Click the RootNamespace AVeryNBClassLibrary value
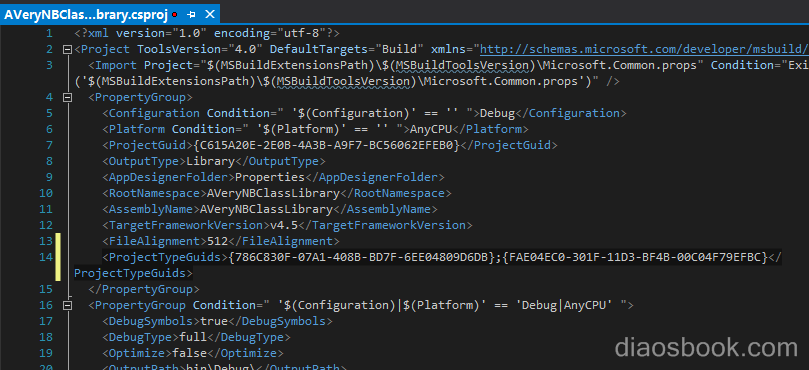 coord(270,194)
